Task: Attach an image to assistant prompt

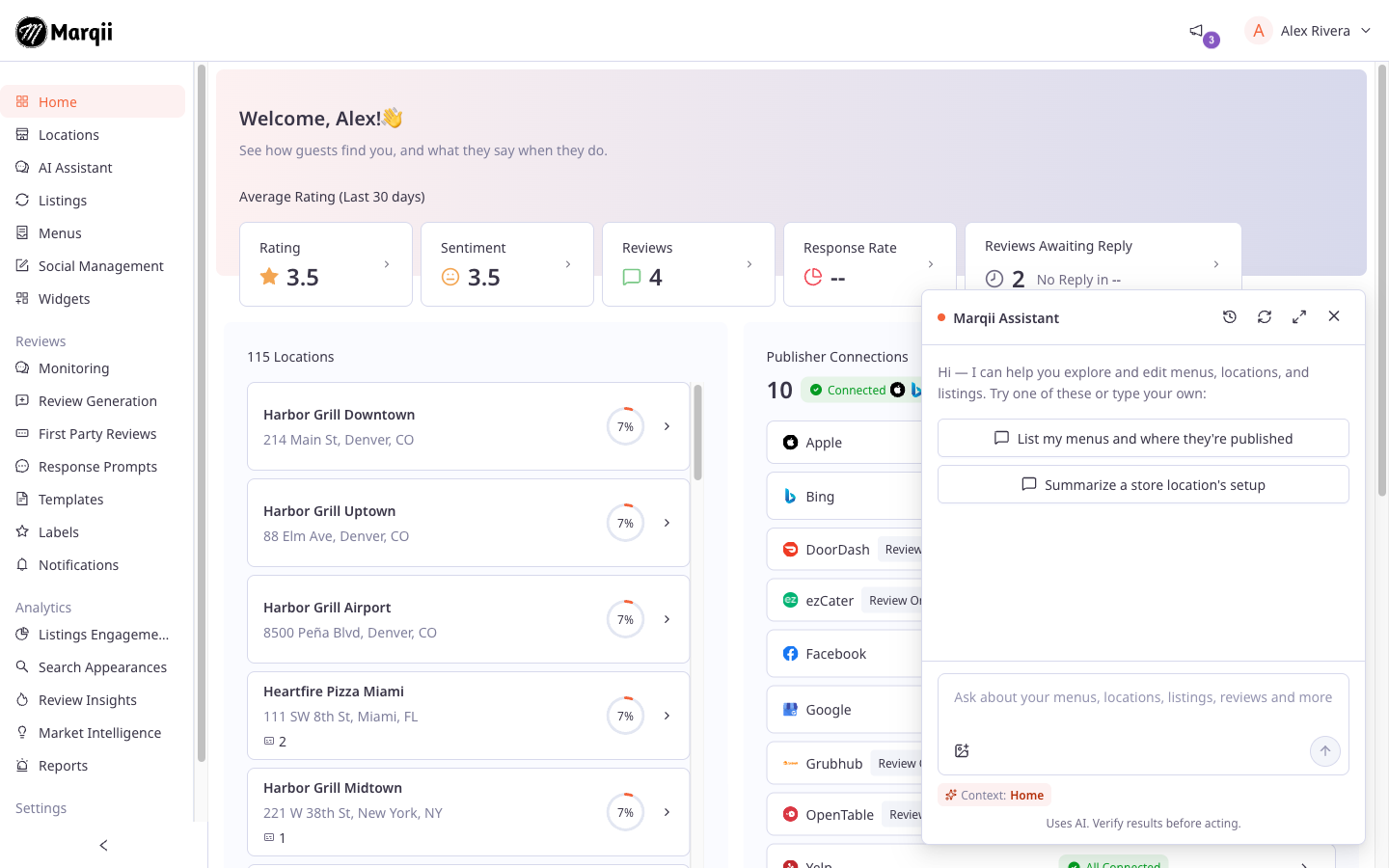Action: 962,750
